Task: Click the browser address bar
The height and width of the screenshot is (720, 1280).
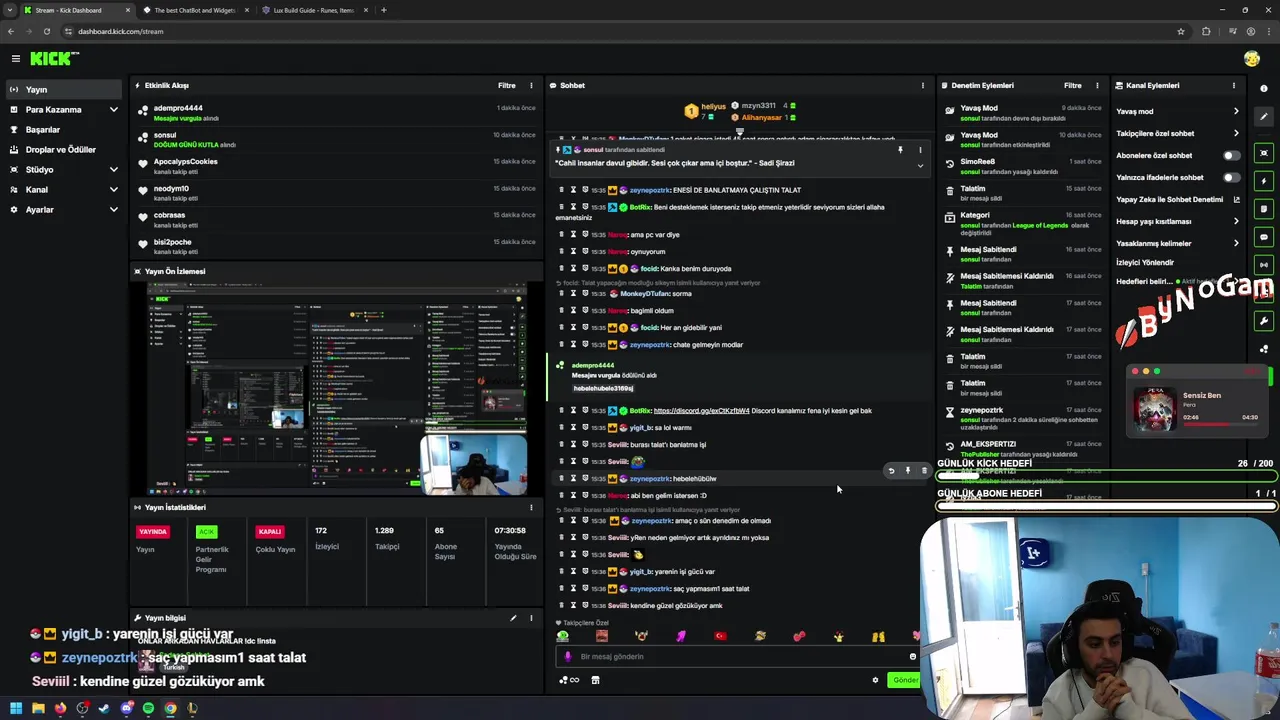Action: (620, 31)
